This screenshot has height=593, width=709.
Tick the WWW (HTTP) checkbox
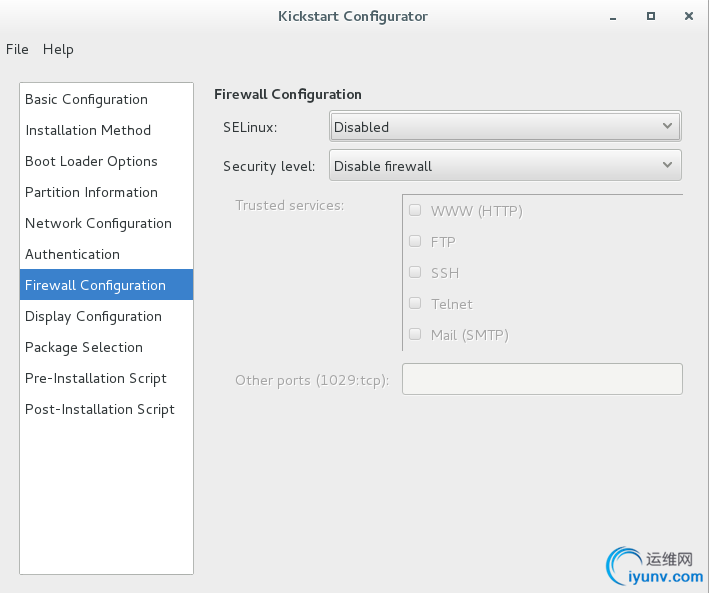[x=415, y=211]
